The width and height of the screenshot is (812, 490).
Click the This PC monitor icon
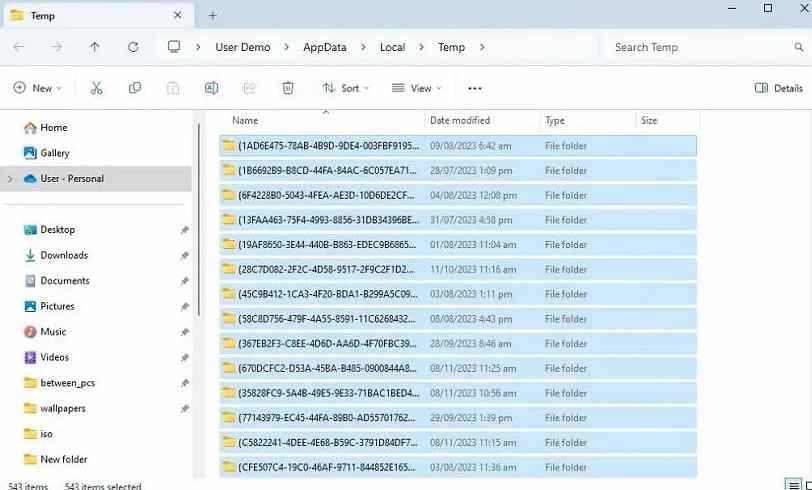(174, 47)
